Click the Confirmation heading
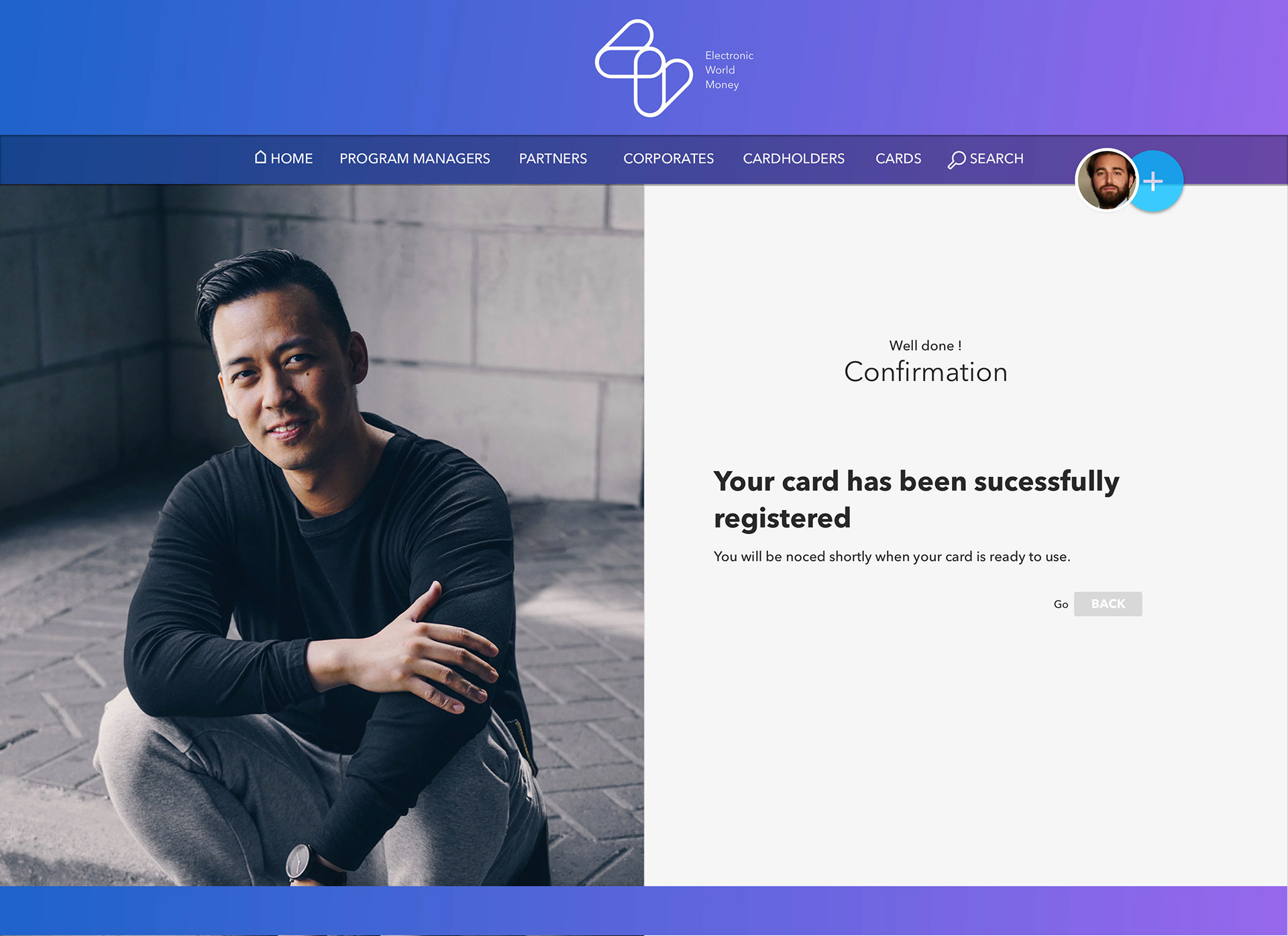This screenshot has height=936, width=1288. point(926,372)
